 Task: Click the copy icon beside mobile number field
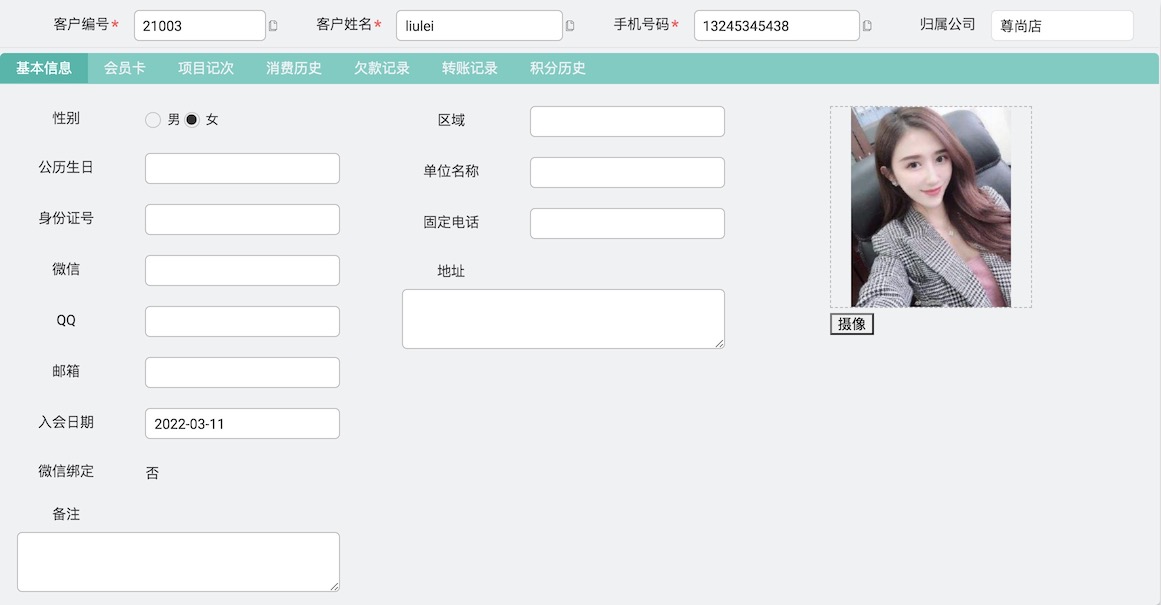click(867, 26)
